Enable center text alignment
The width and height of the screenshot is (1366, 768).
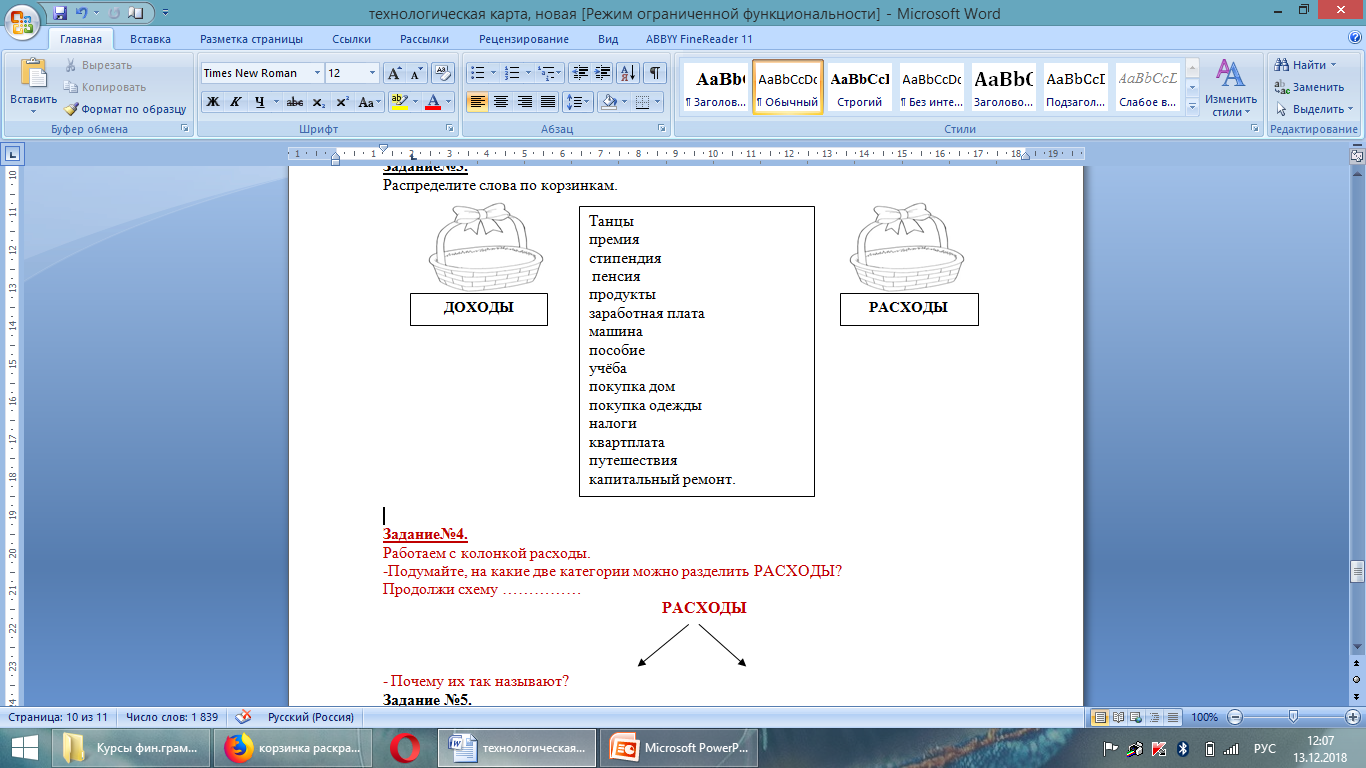(x=501, y=102)
